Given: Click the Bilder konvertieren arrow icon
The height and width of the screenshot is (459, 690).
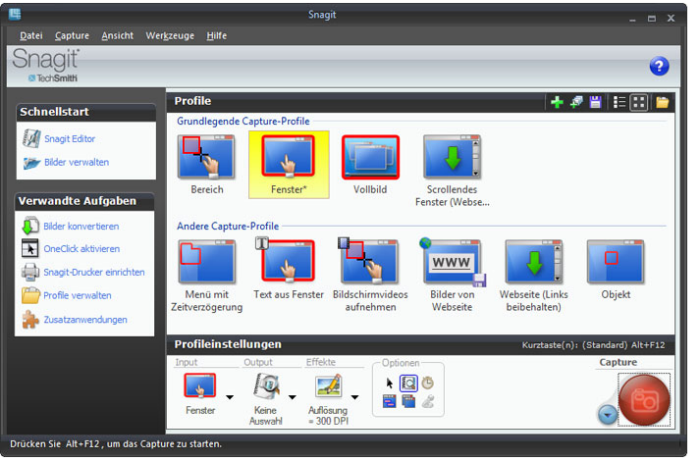Looking at the screenshot, I should [x=30, y=226].
